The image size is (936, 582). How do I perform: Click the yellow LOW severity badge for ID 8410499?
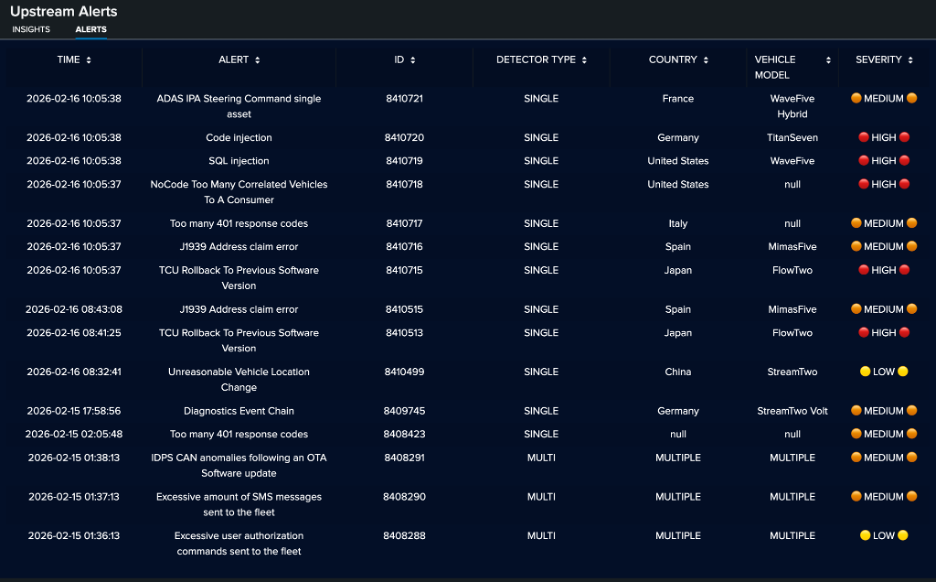tap(883, 372)
